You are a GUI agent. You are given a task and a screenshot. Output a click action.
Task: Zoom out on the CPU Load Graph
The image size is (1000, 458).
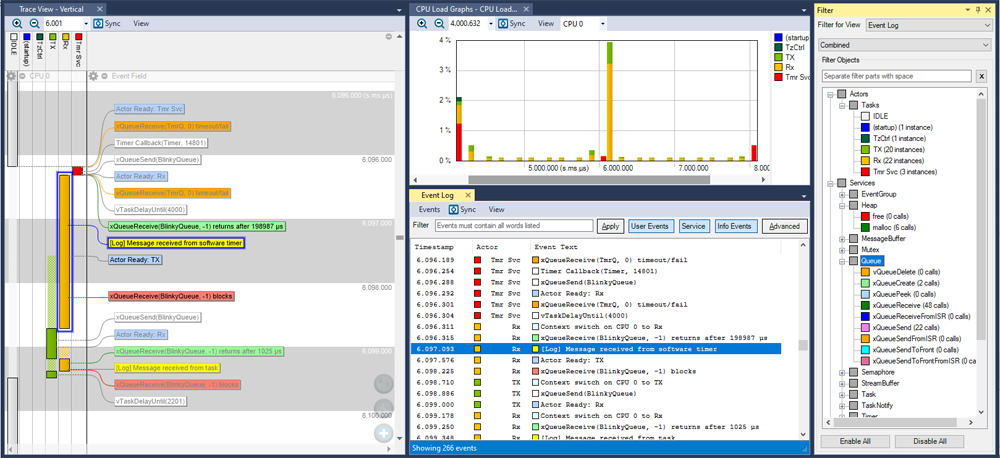pos(441,23)
